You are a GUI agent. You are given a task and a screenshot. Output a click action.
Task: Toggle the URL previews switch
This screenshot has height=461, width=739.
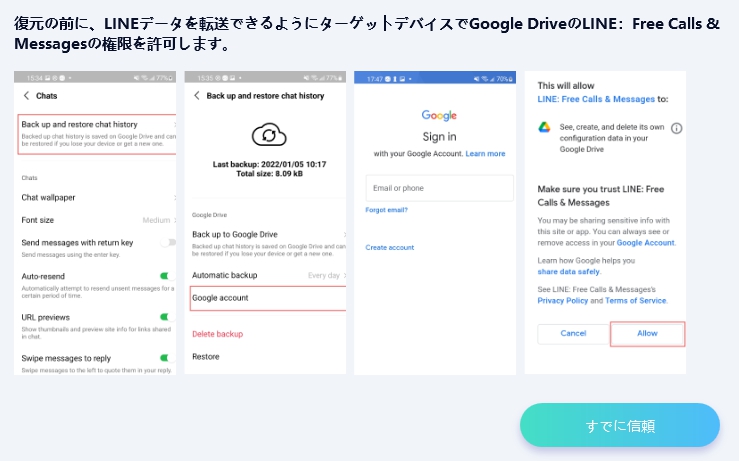(167, 317)
